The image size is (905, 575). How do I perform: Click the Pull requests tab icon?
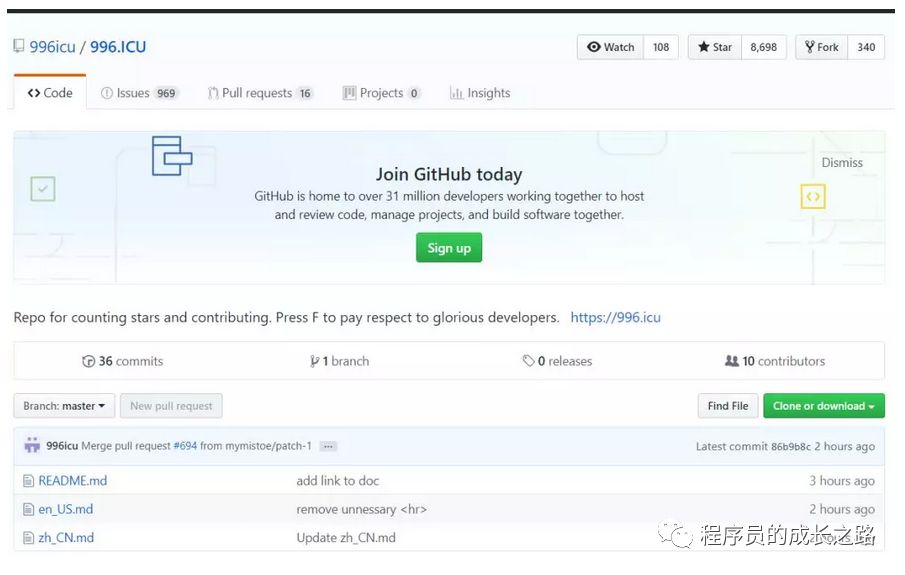coord(213,93)
